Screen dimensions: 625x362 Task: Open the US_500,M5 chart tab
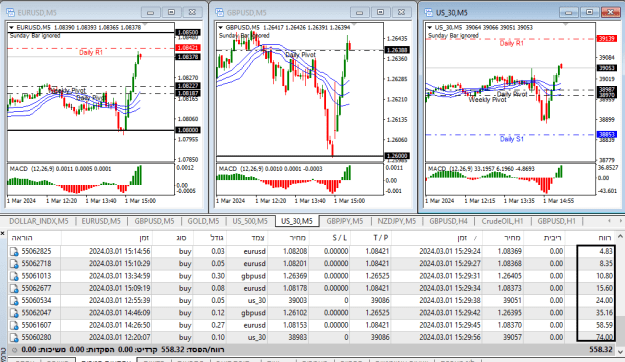[250, 221]
